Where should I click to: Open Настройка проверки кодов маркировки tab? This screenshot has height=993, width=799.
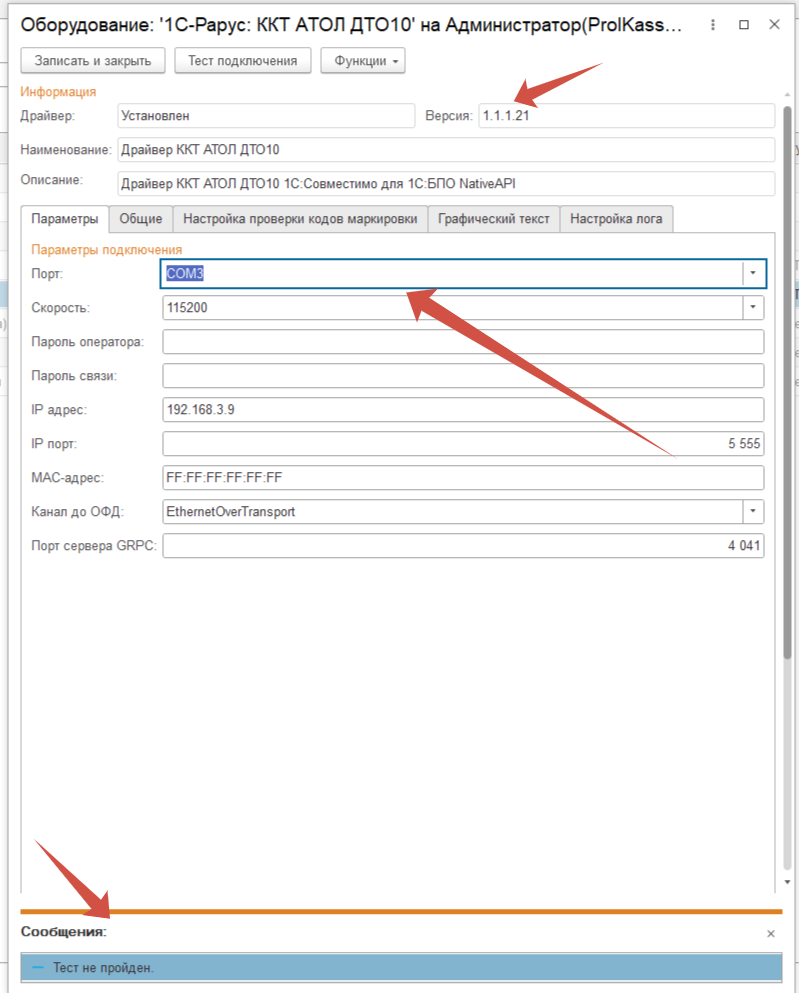(300, 219)
